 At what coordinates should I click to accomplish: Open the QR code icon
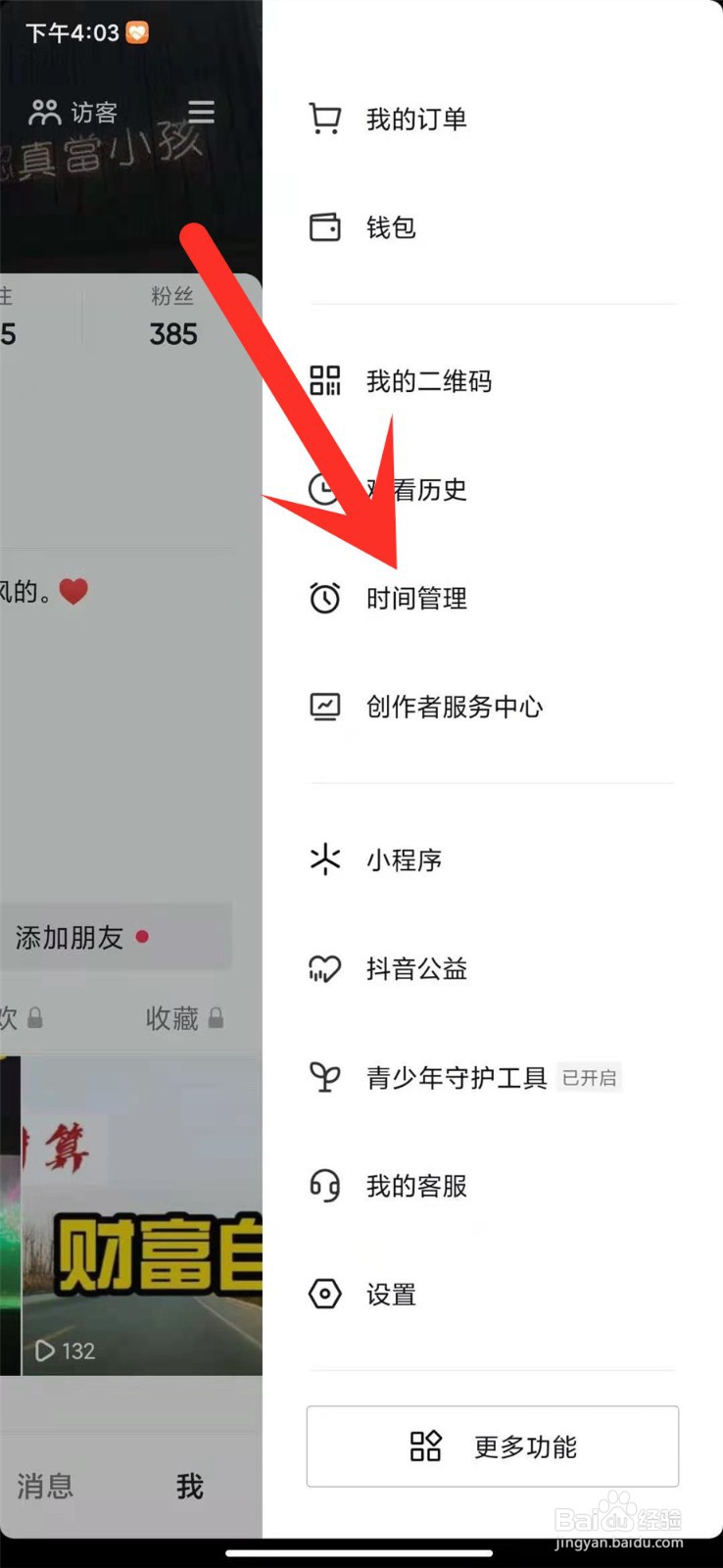324,380
